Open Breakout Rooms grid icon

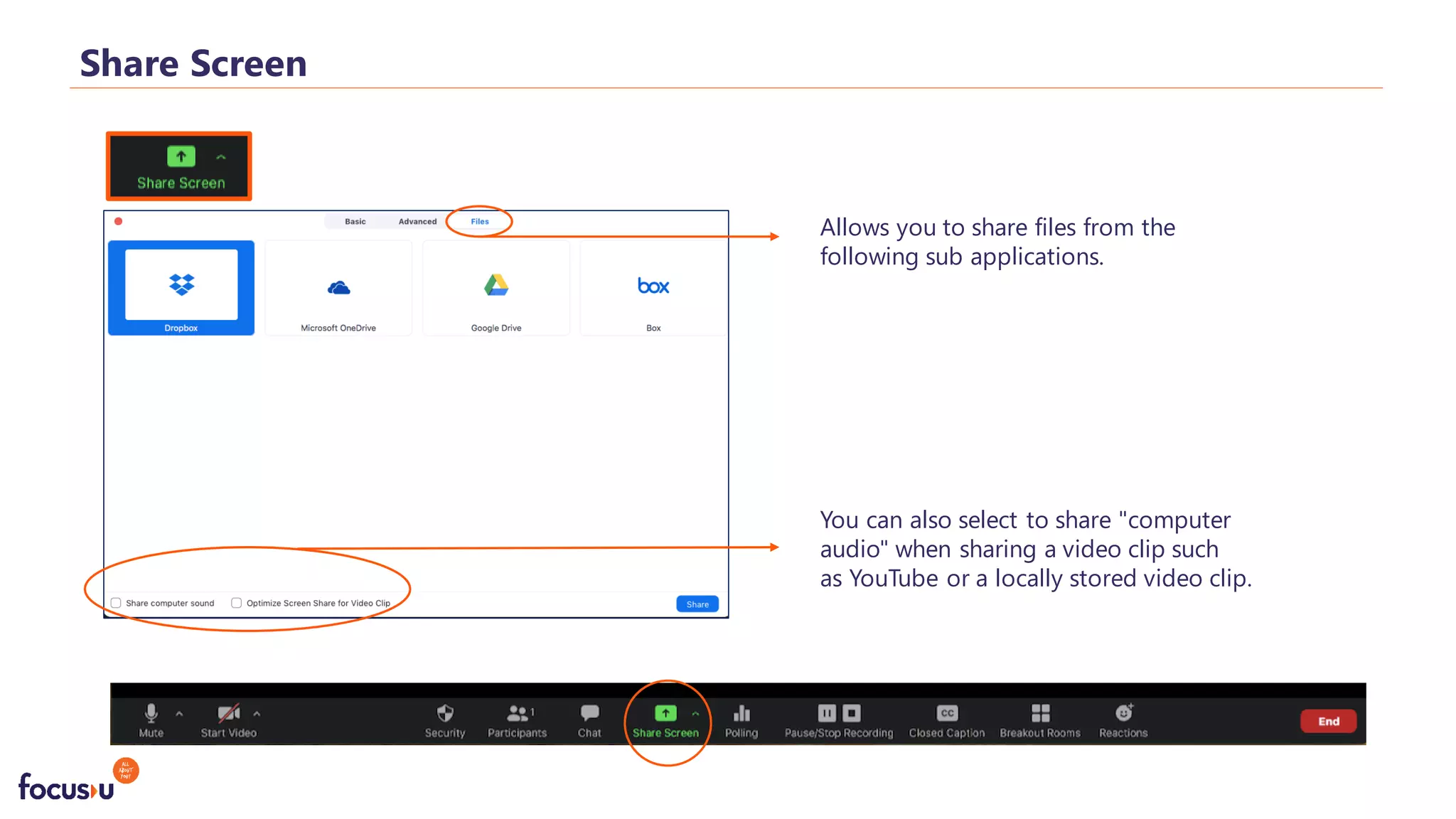pos(1040,713)
